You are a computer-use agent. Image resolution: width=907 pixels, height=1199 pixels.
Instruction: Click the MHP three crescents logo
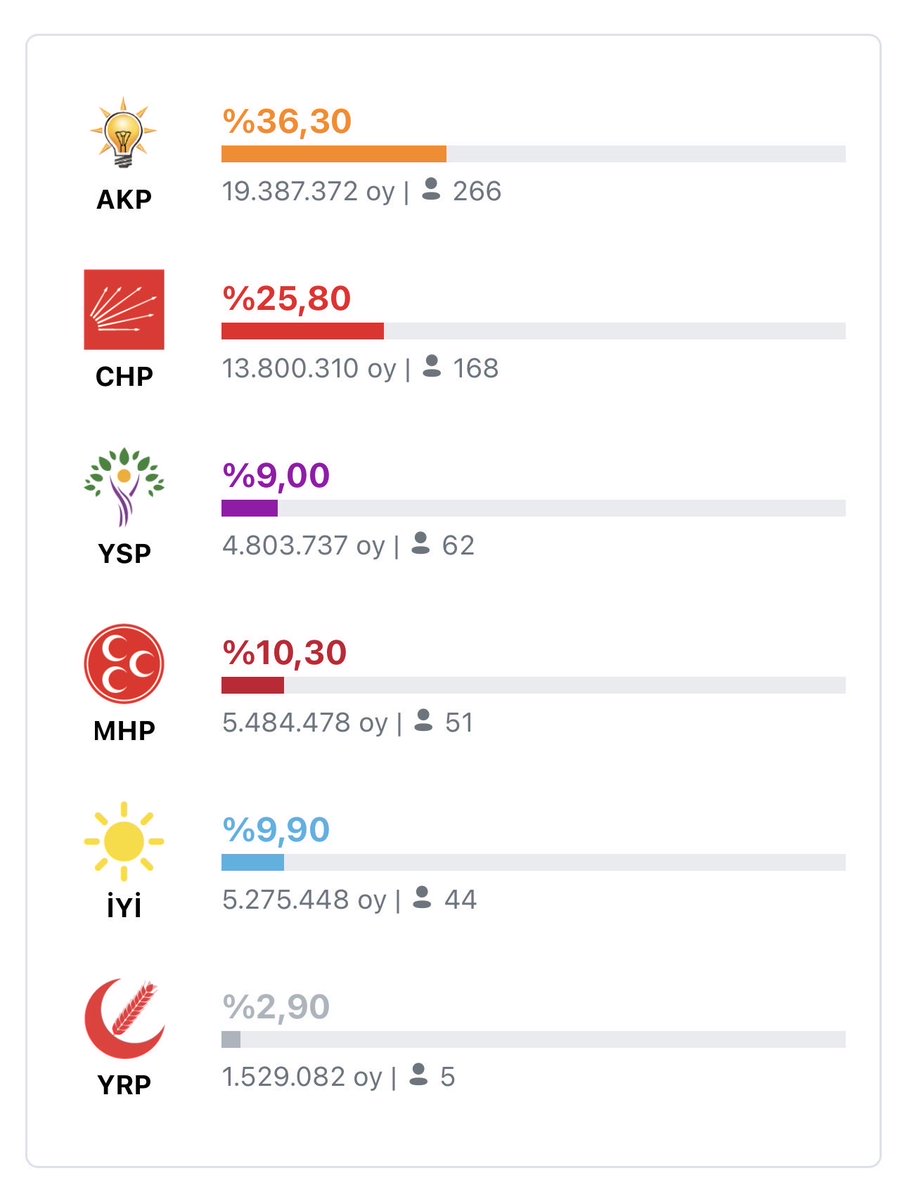tap(124, 664)
